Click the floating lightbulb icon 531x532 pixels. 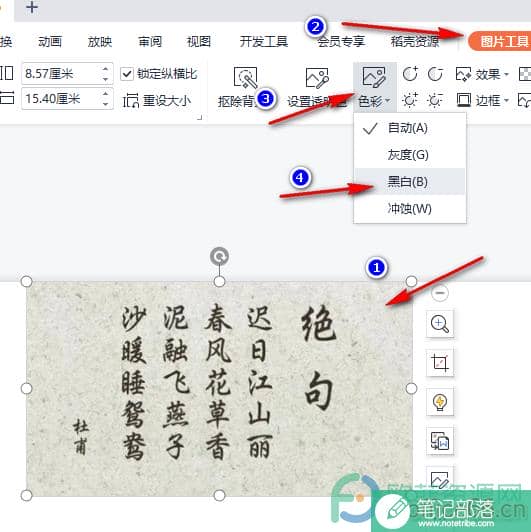coord(440,402)
